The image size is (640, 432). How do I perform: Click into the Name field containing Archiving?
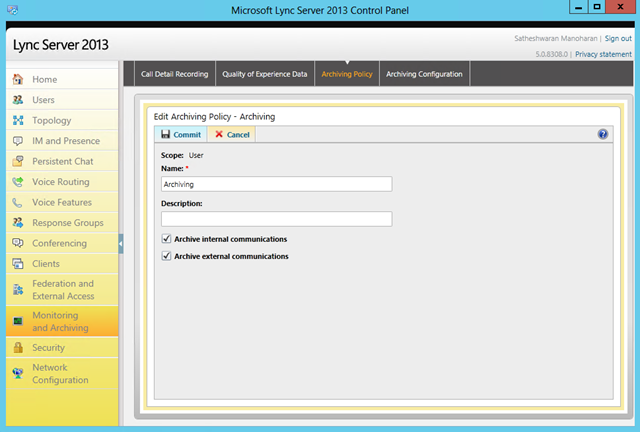point(276,184)
